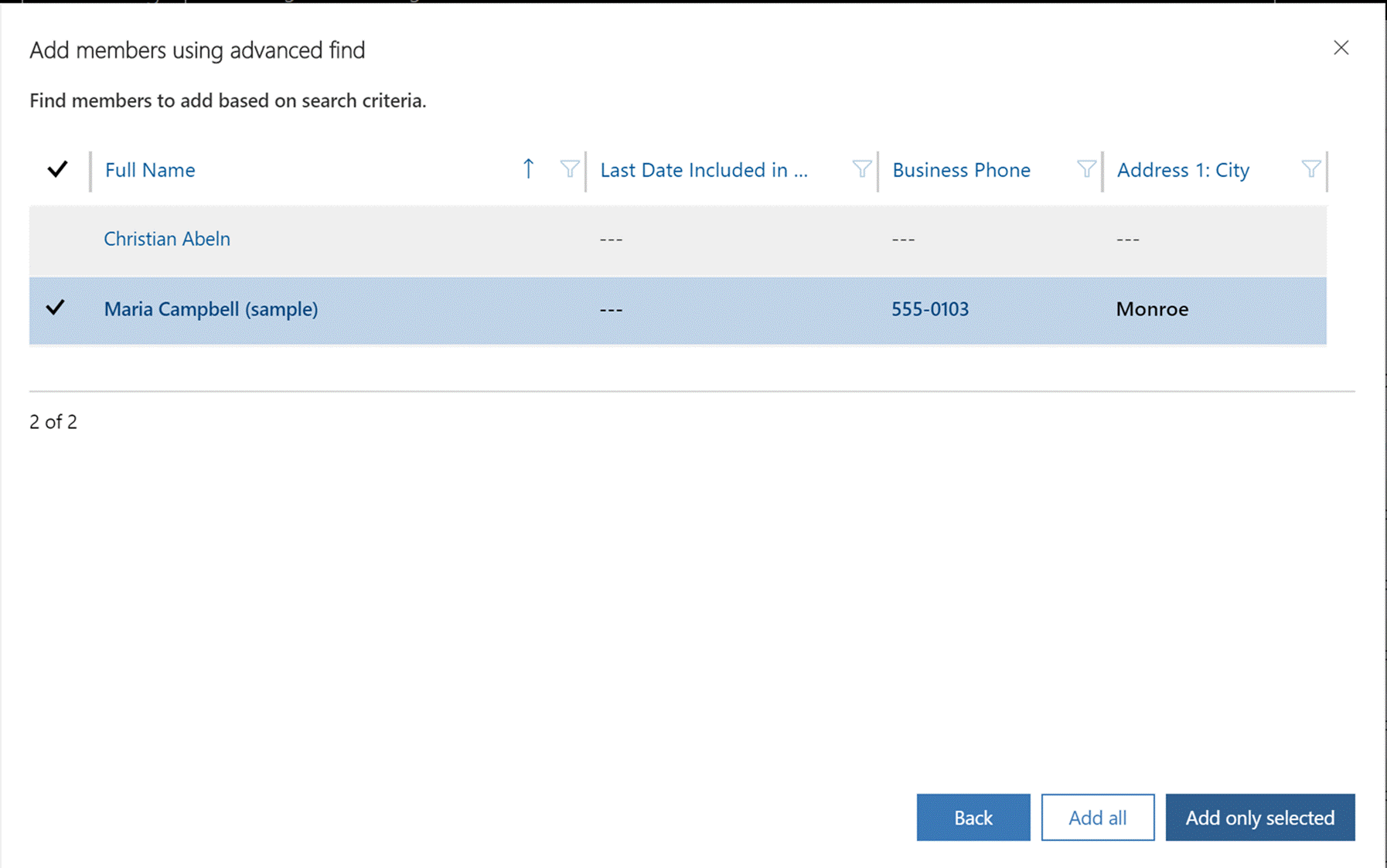Viewport: 1387px width, 868px height.
Task: Select the 555-0103 phone cell
Action: (x=930, y=309)
